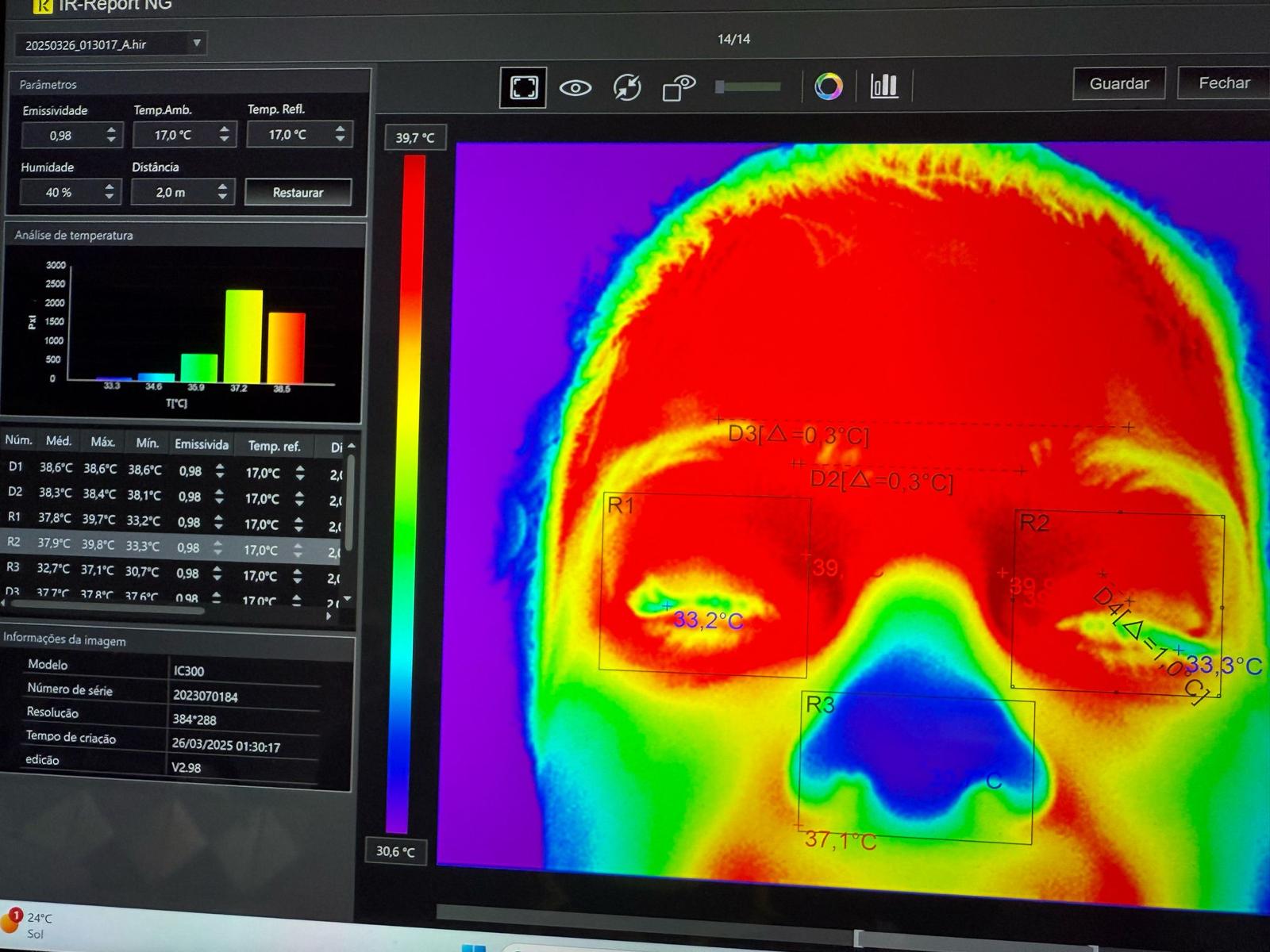Open the color palette ring icon
Image resolution: width=1270 pixels, height=952 pixels.
[828, 86]
